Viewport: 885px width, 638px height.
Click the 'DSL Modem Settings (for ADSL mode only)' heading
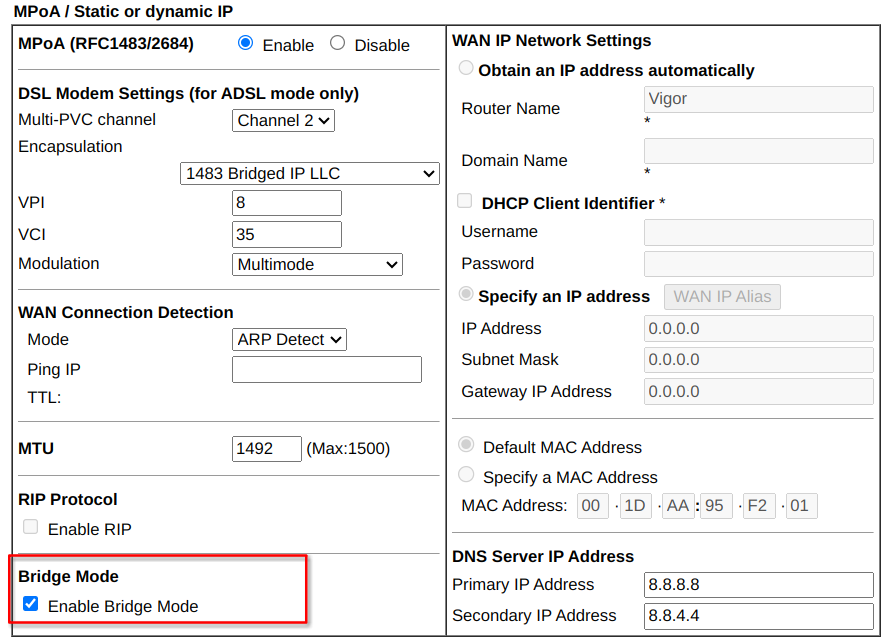coord(189,94)
